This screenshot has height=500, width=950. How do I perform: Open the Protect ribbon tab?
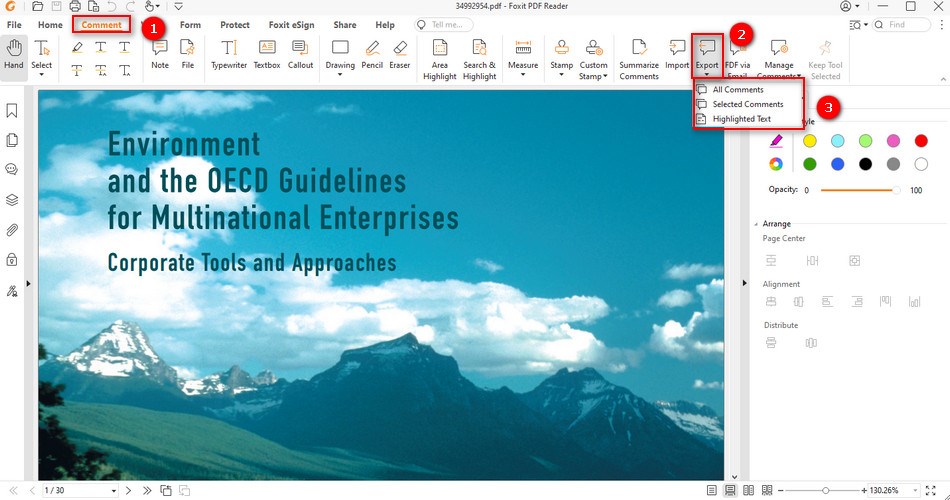(x=235, y=25)
